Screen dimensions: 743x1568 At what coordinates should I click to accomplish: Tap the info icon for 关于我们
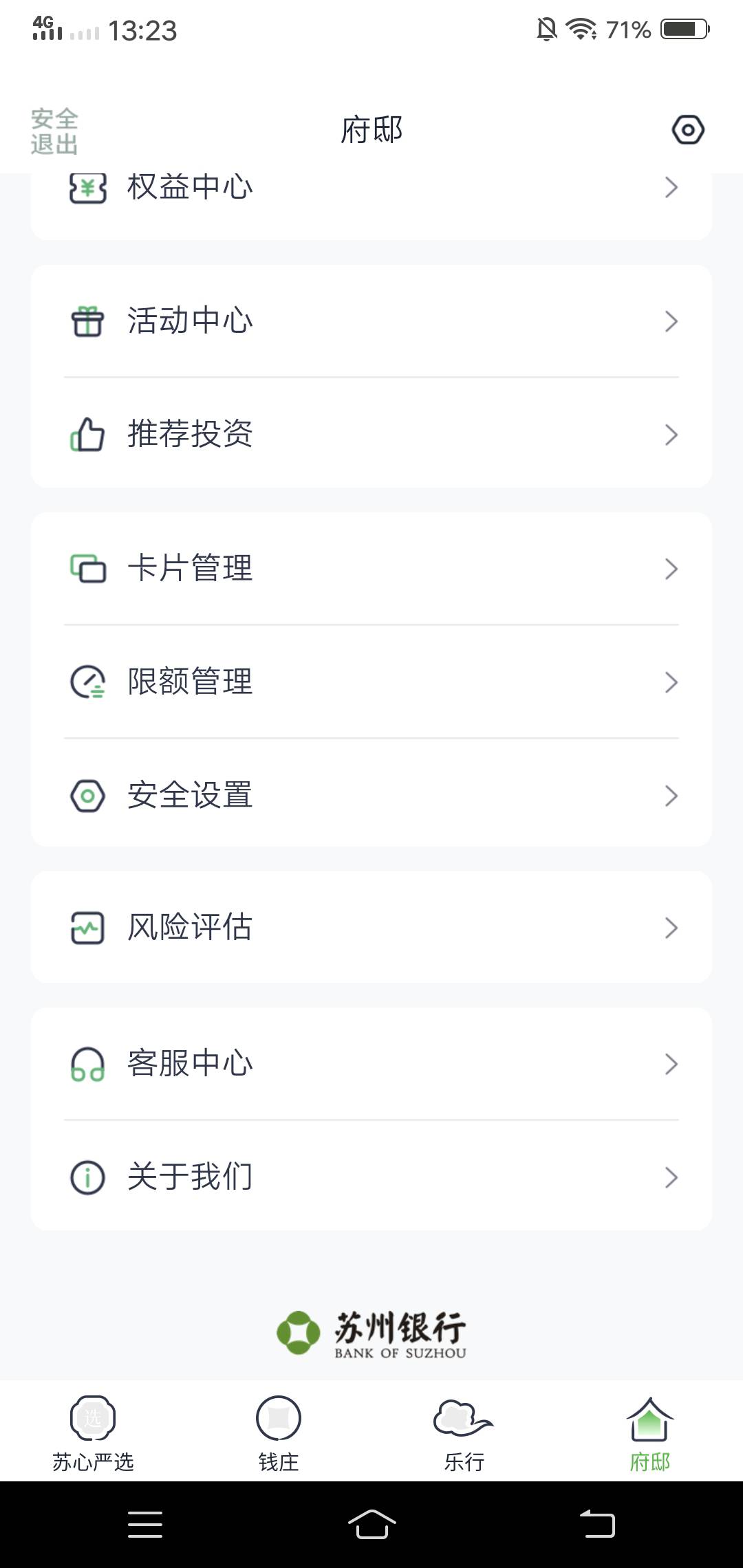[87, 1177]
